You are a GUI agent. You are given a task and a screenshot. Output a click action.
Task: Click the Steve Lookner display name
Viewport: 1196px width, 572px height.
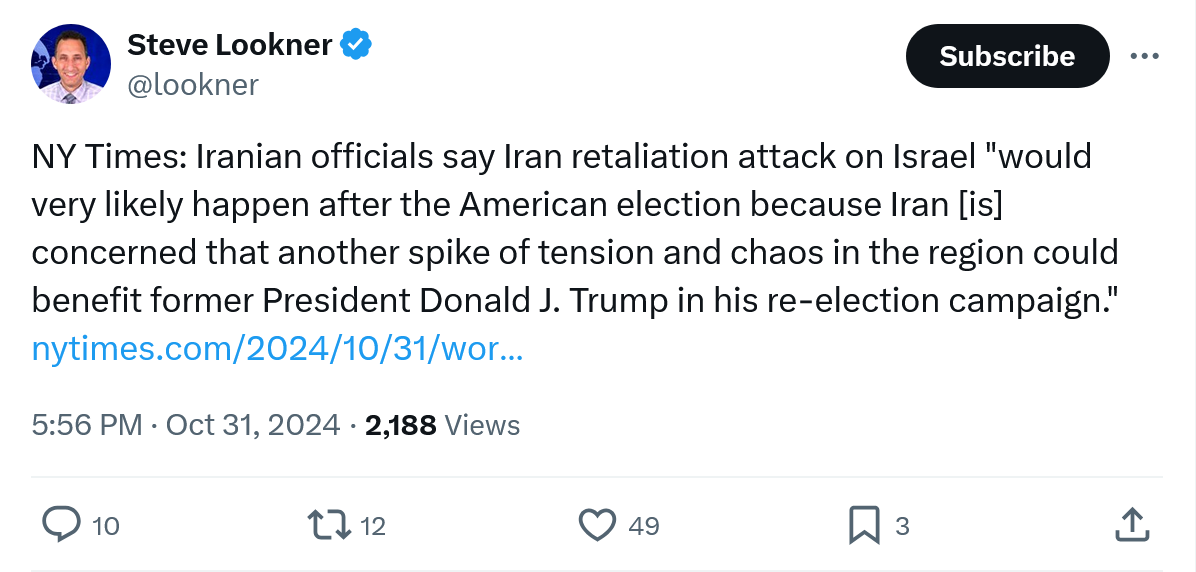pyautogui.click(x=229, y=44)
